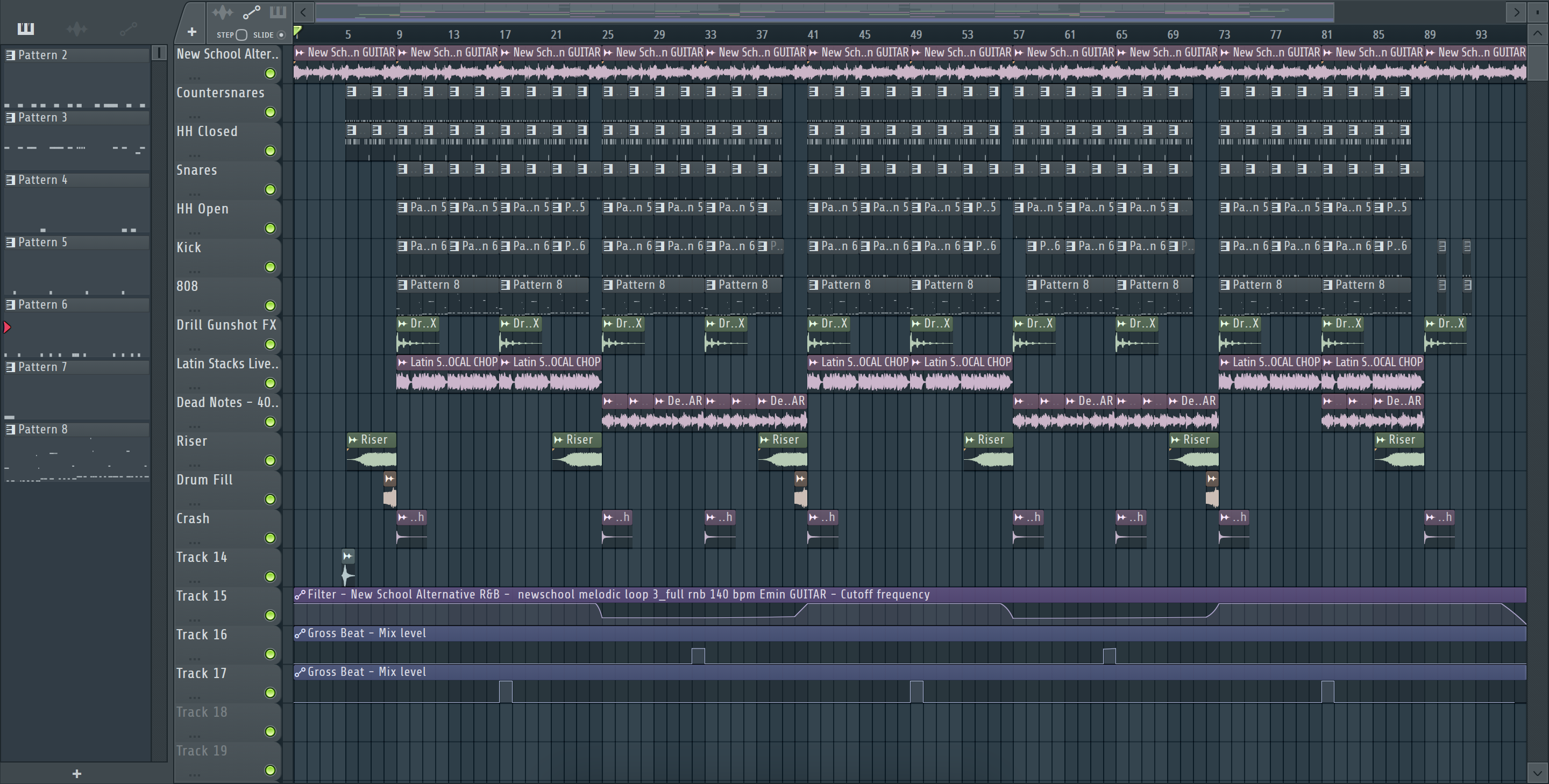Toggle mute LED on Crash track
The height and width of the screenshot is (784, 1549).
tap(271, 538)
